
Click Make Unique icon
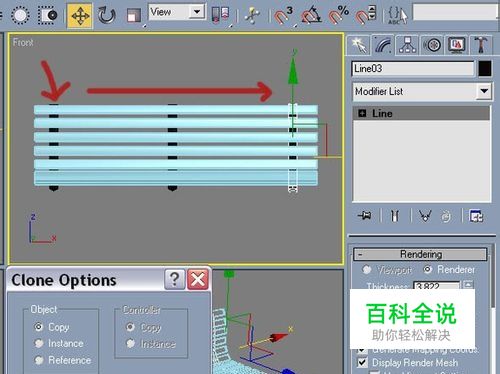425,216
